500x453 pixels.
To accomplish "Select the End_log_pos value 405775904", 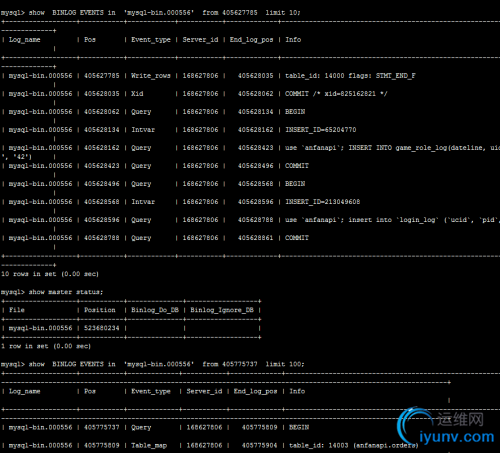I will click(x=259, y=445).
